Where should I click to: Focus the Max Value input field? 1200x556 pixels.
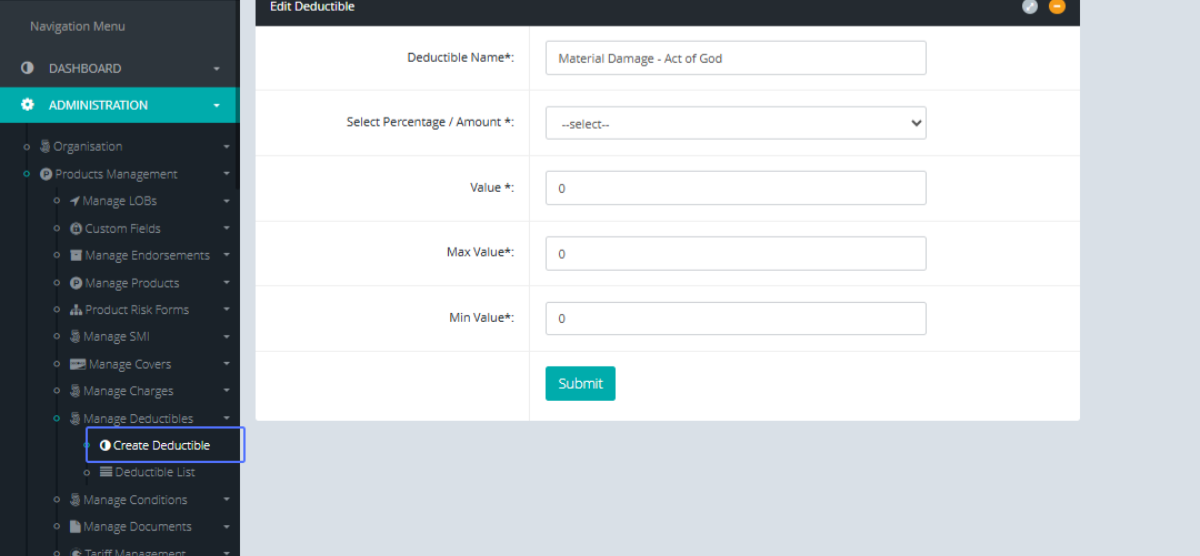click(x=735, y=254)
